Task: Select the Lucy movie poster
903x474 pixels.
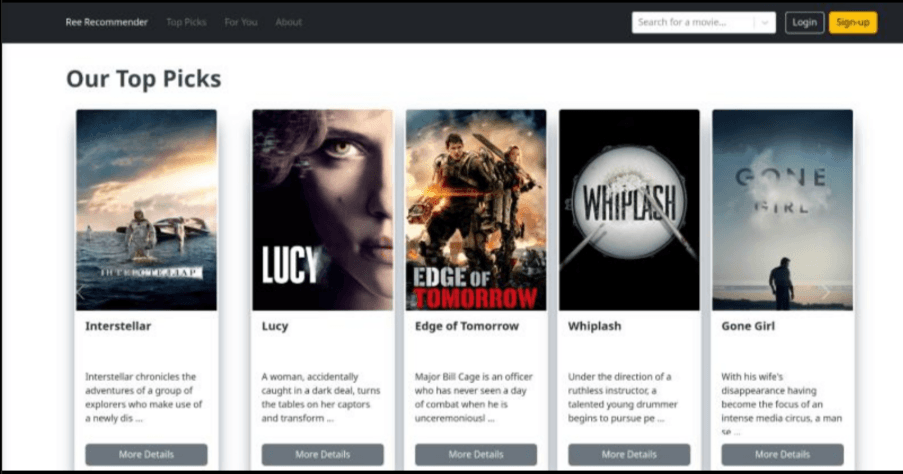Action: point(322,210)
